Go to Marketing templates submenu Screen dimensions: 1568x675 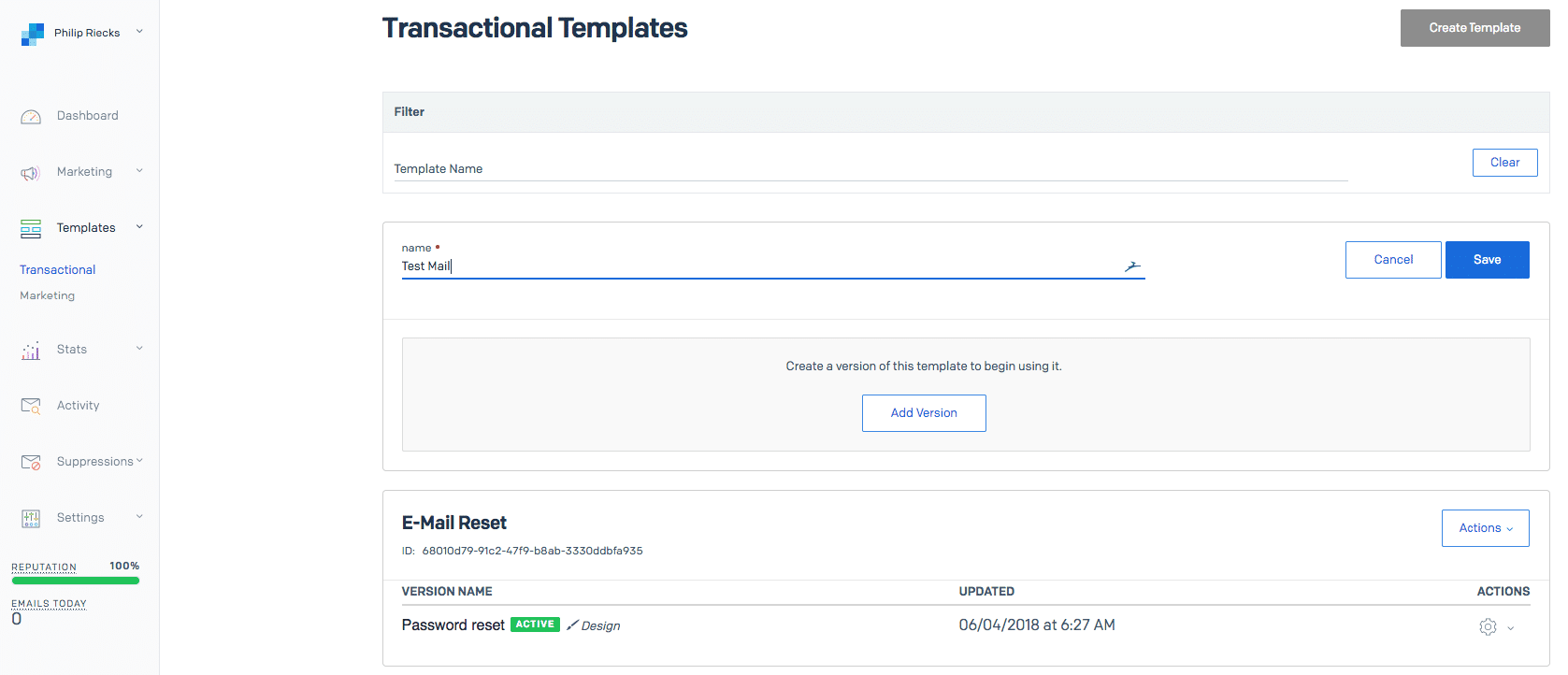pos(47,295)
